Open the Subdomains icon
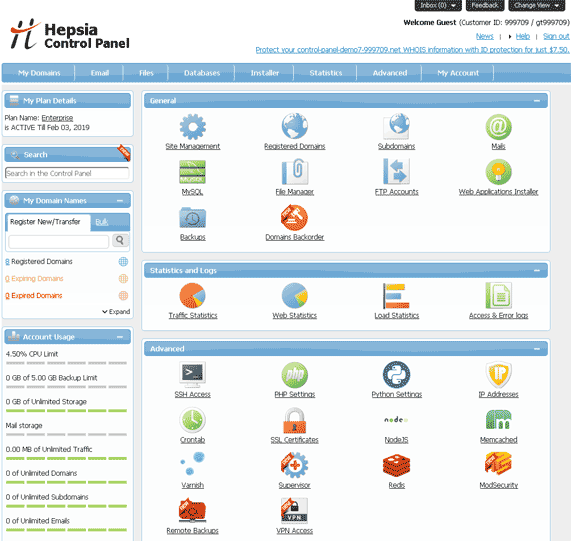 tap(397, 126)
